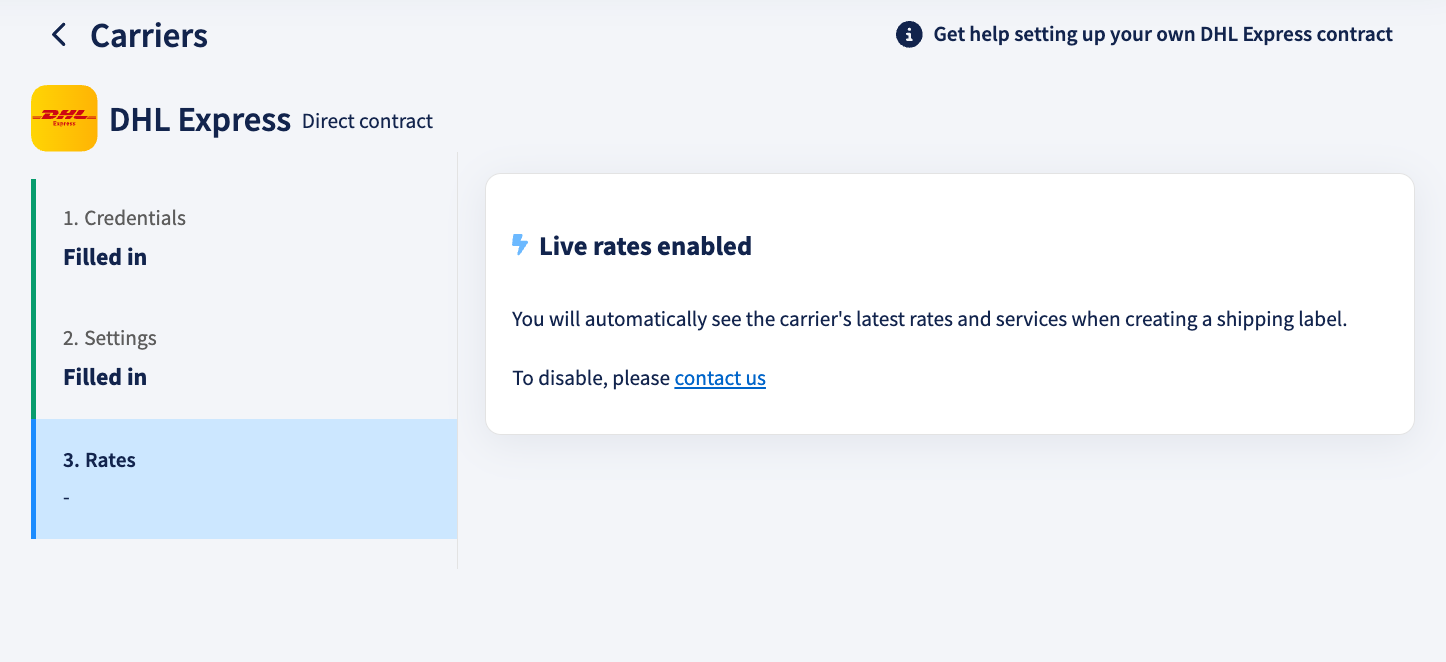
Task: Click the blue highlight bar beside Rates
Action: click(34, 479)
